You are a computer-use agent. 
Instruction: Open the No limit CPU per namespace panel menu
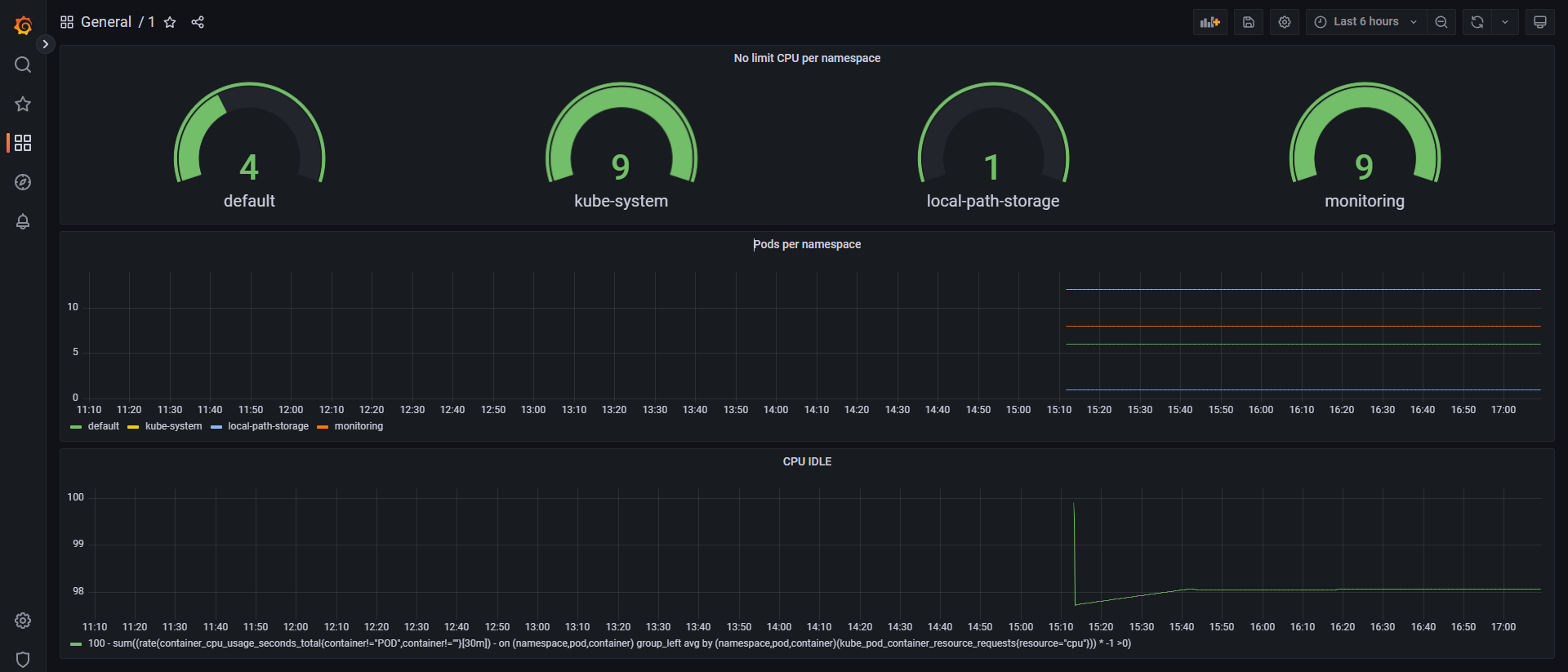pyautogui.click(x=807, y=58)
